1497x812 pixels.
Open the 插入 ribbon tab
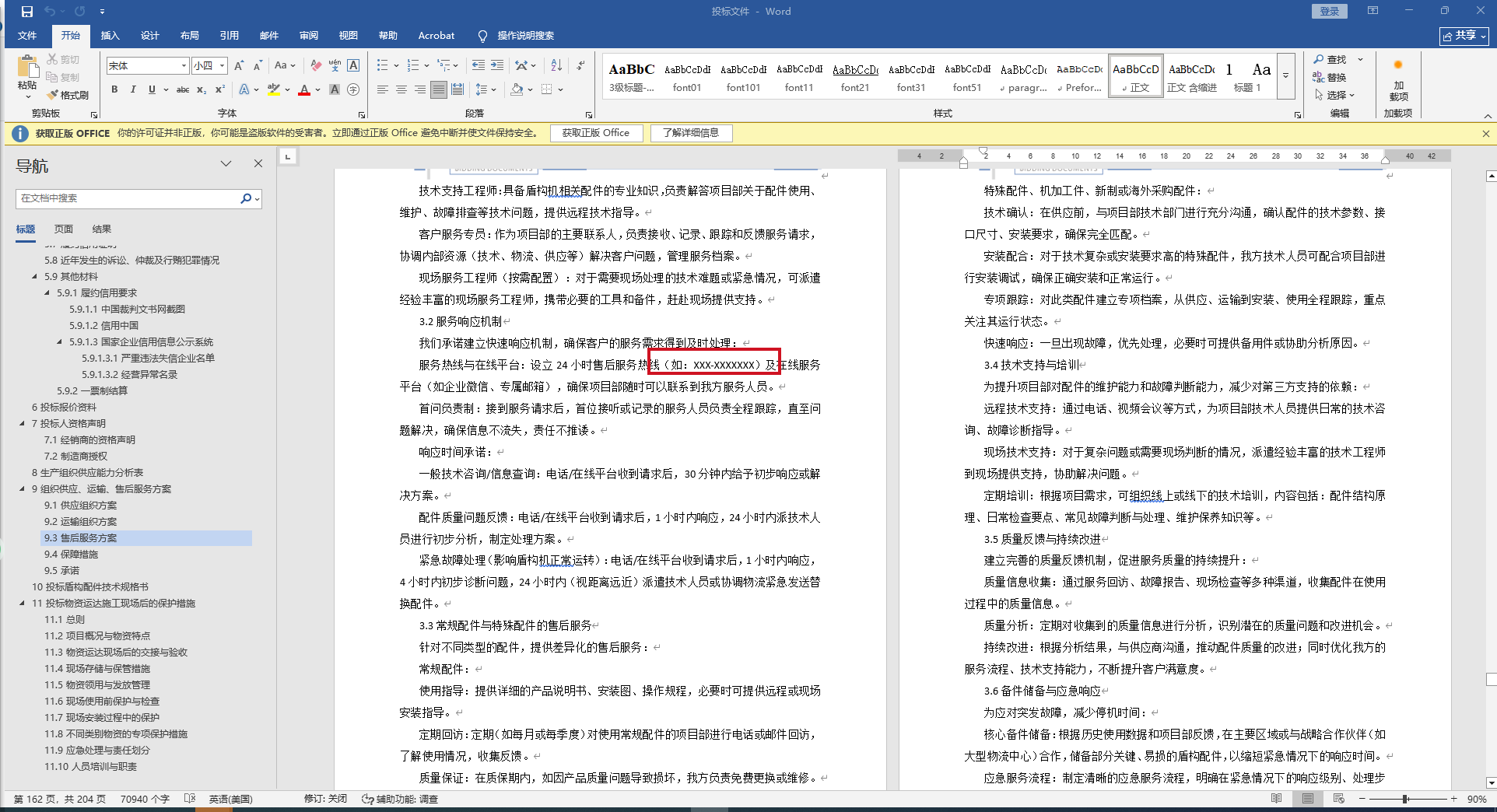pos(110,36)
